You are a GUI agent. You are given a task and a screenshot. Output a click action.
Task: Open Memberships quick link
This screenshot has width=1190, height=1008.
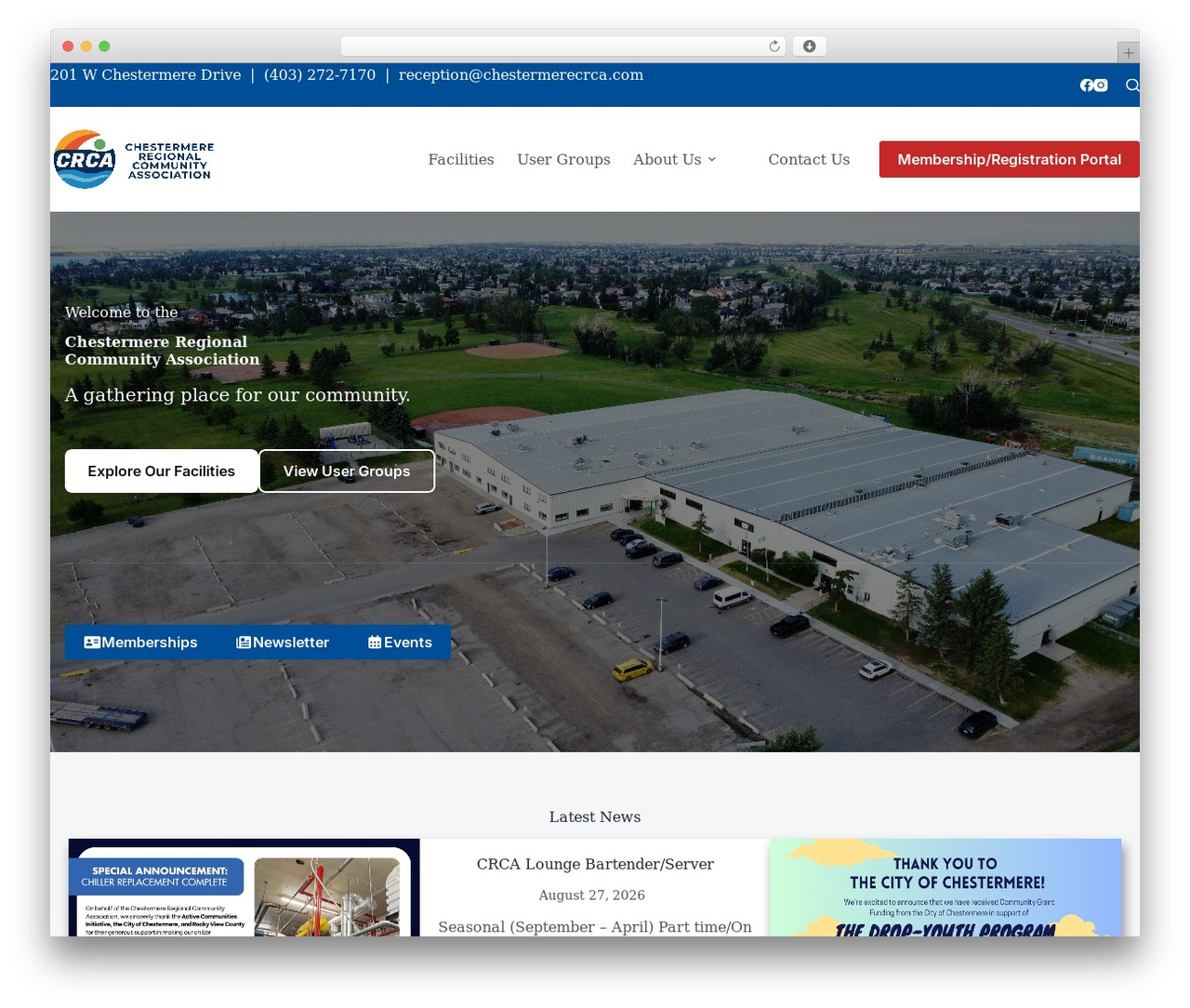pos(140,643)
